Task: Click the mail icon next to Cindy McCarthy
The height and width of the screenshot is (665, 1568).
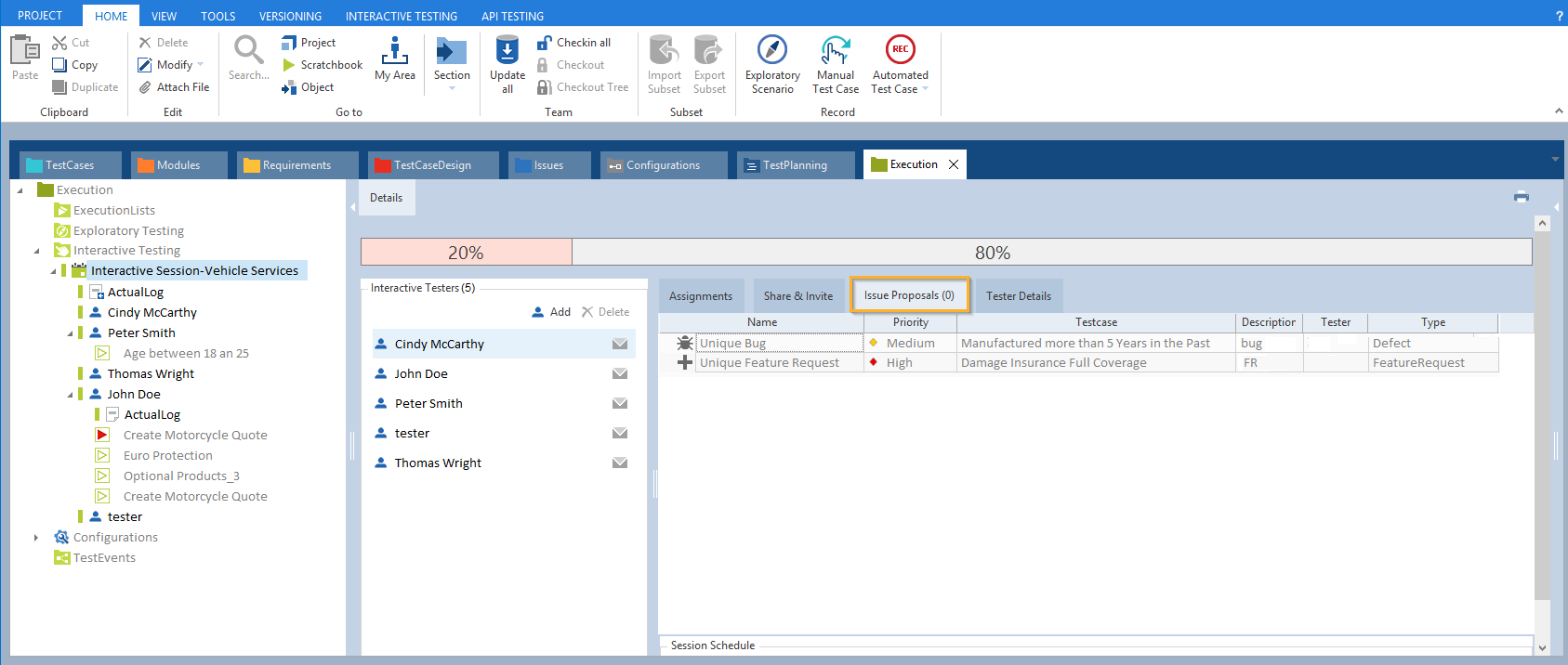Action: [620, 344]
